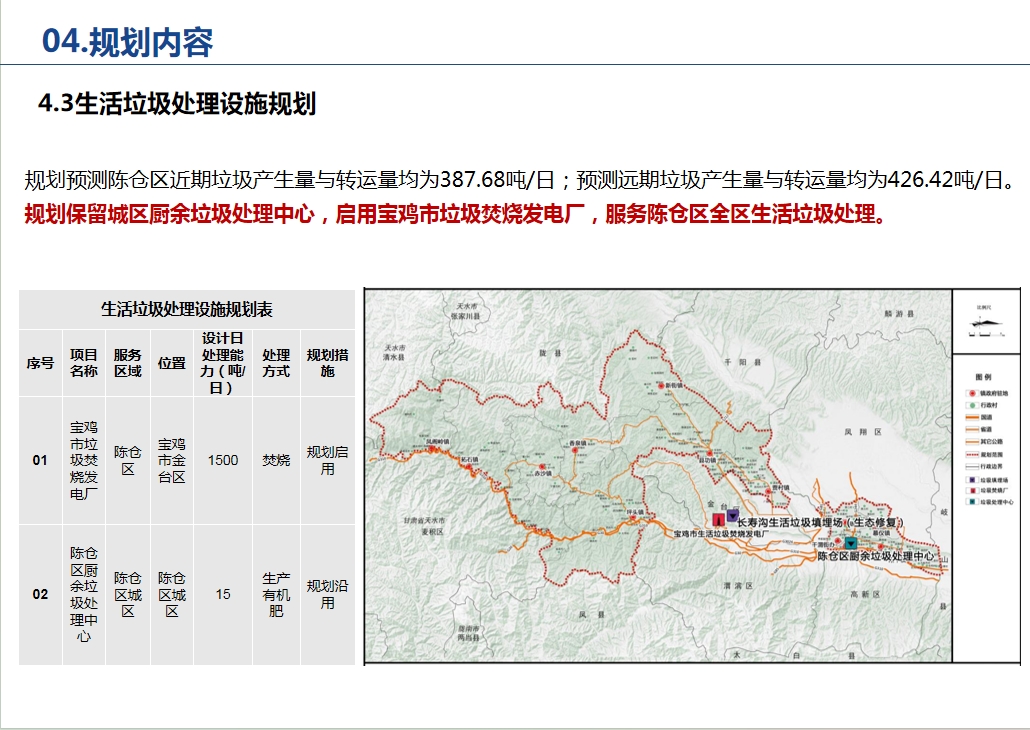Click the 镇政府驻地 legend symbol

(x=970, y=393)
